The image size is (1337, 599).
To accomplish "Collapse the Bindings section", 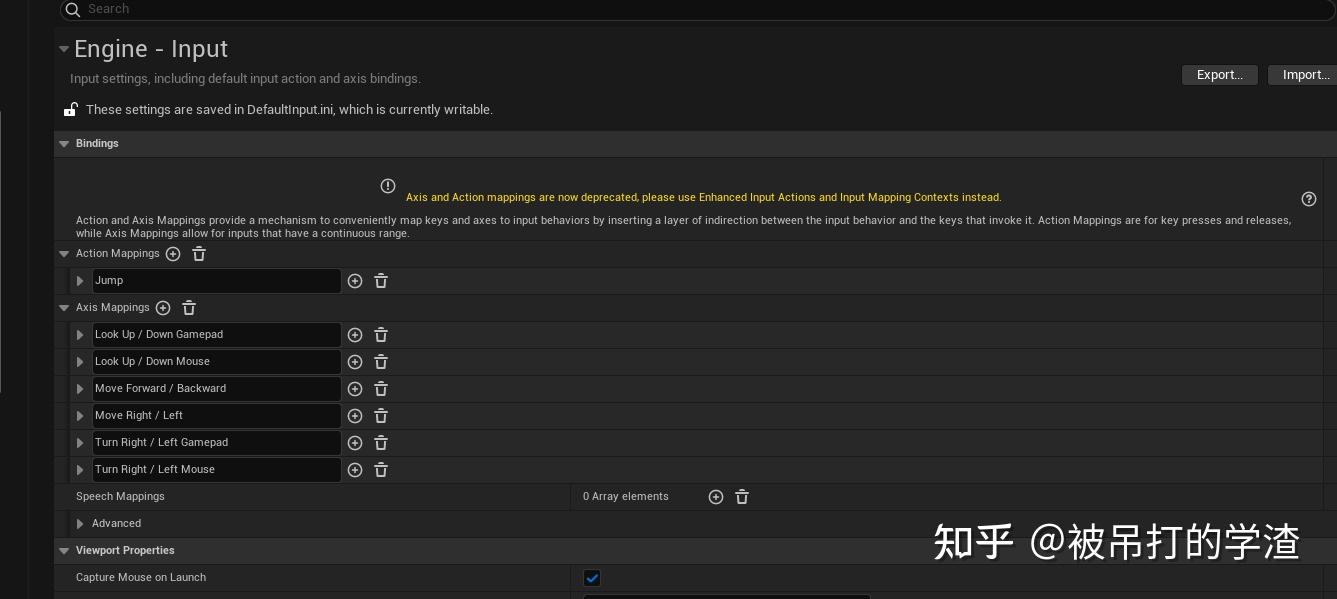I will coord(64,143).
